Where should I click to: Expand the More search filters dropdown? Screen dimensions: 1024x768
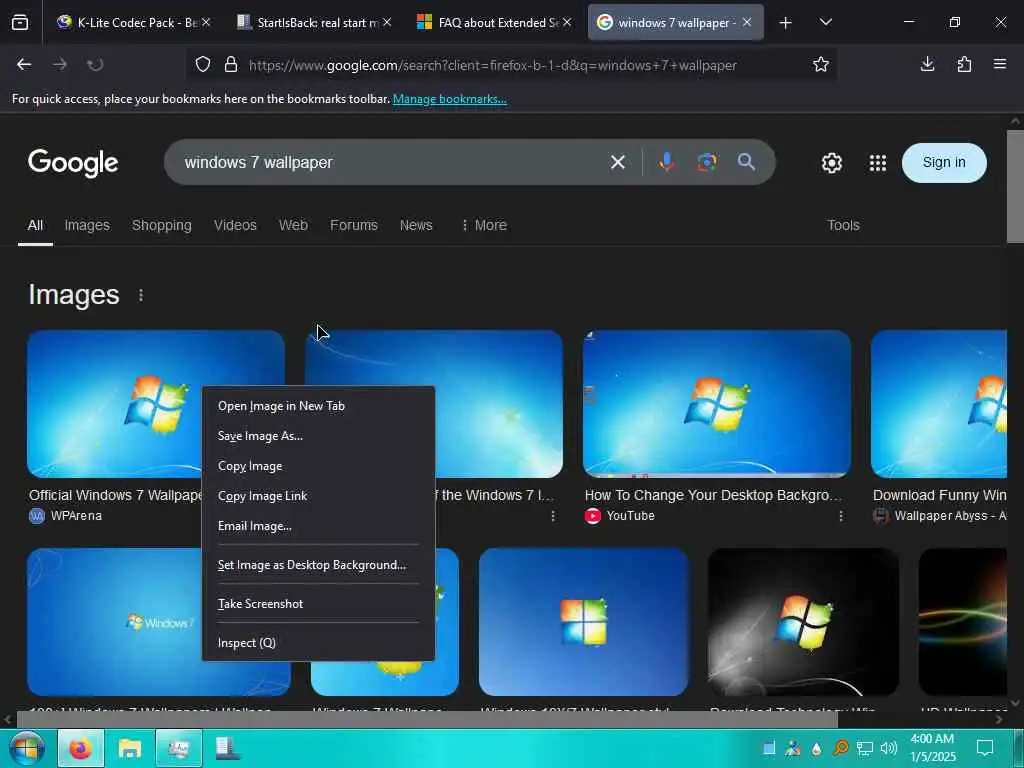pyautogui.click(x=484, y=225)
